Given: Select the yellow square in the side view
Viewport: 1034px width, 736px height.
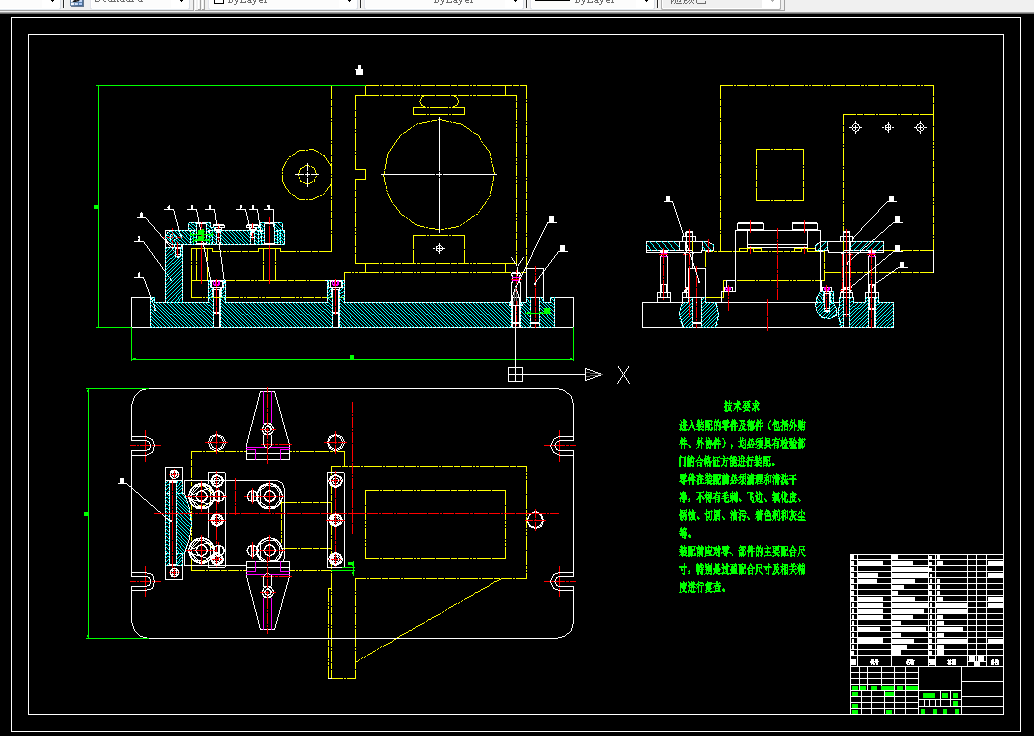Looking at the screenshot, I should click(x=779, y=175).
